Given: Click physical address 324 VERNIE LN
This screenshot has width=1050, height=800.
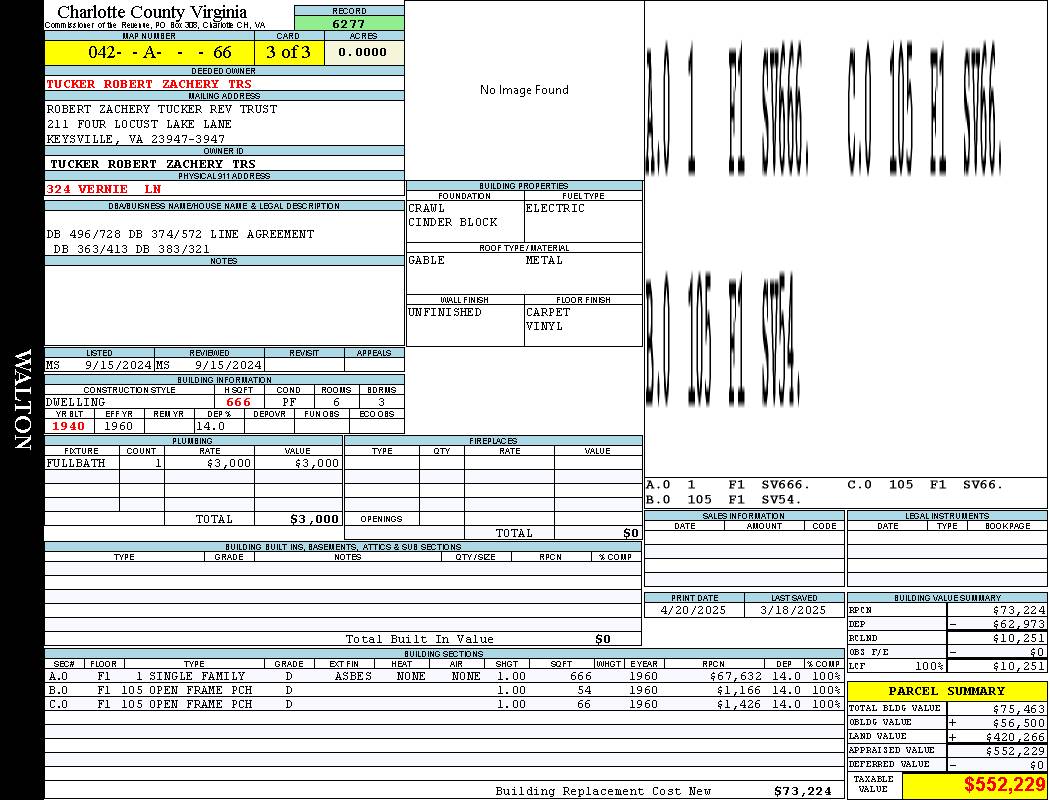Looking at the screenshot, I should [104, 188].
